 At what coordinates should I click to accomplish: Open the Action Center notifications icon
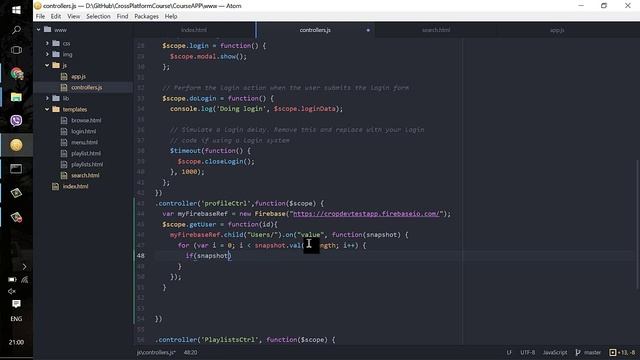click(16, 304)
